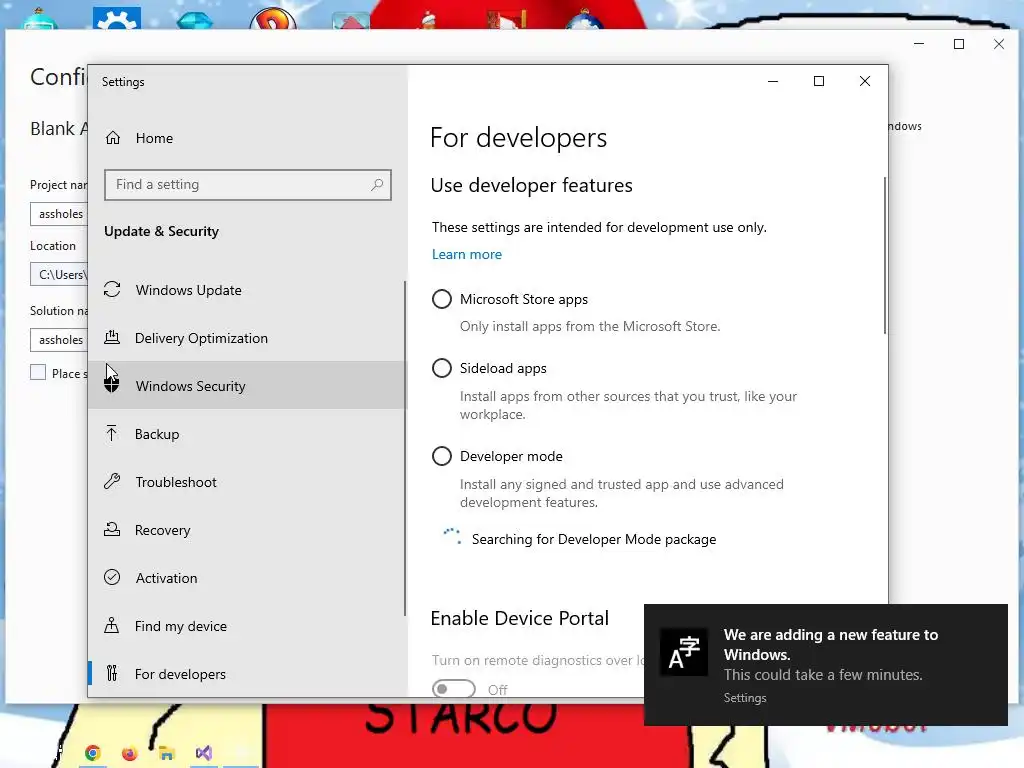Focus the Find a setting search box
The width and height of the screenshot is (1024, 768).
pos(248,185)
